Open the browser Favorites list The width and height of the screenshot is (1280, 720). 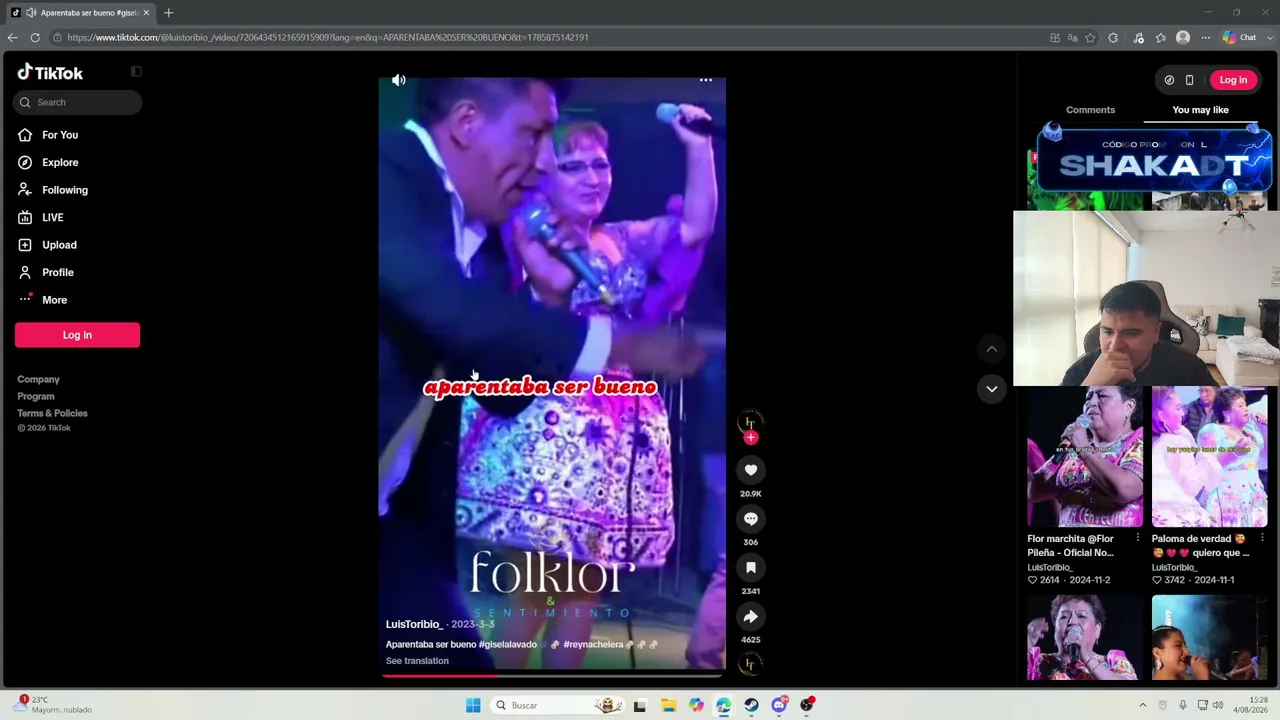[1160, 38]
